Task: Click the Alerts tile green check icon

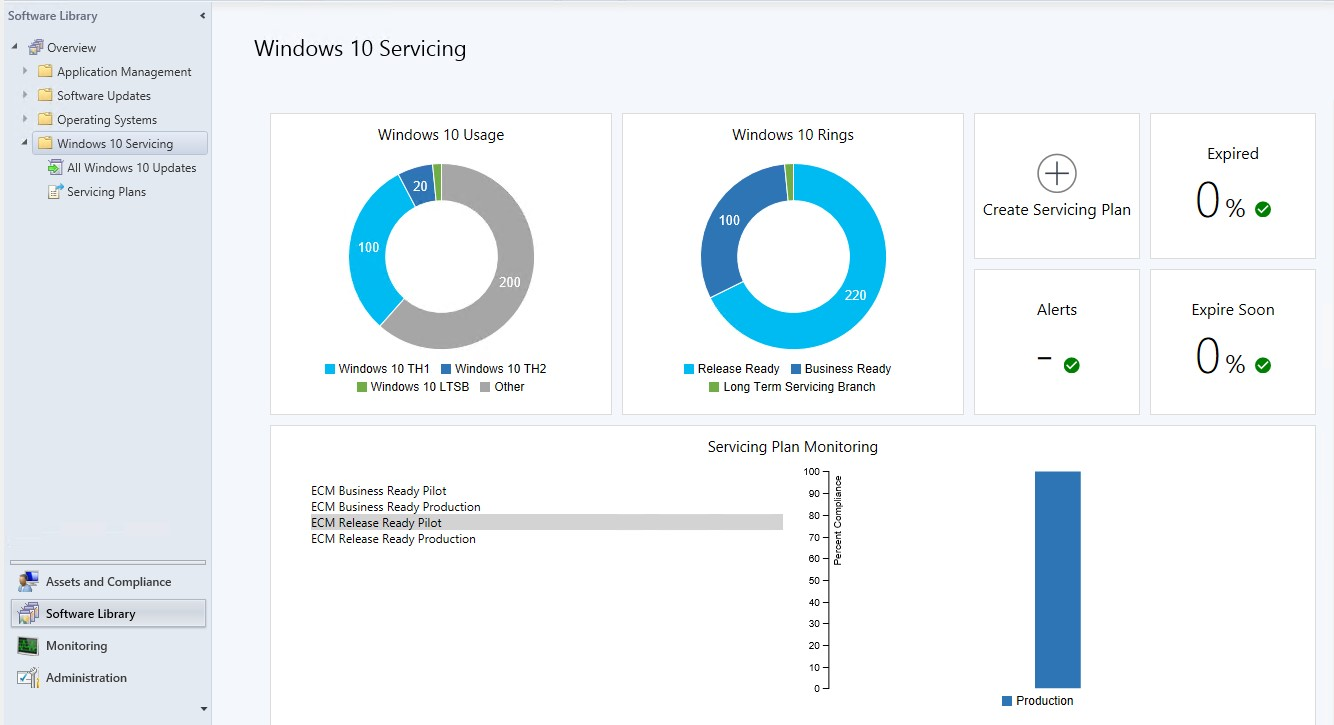Action: tap(1072, 365)
